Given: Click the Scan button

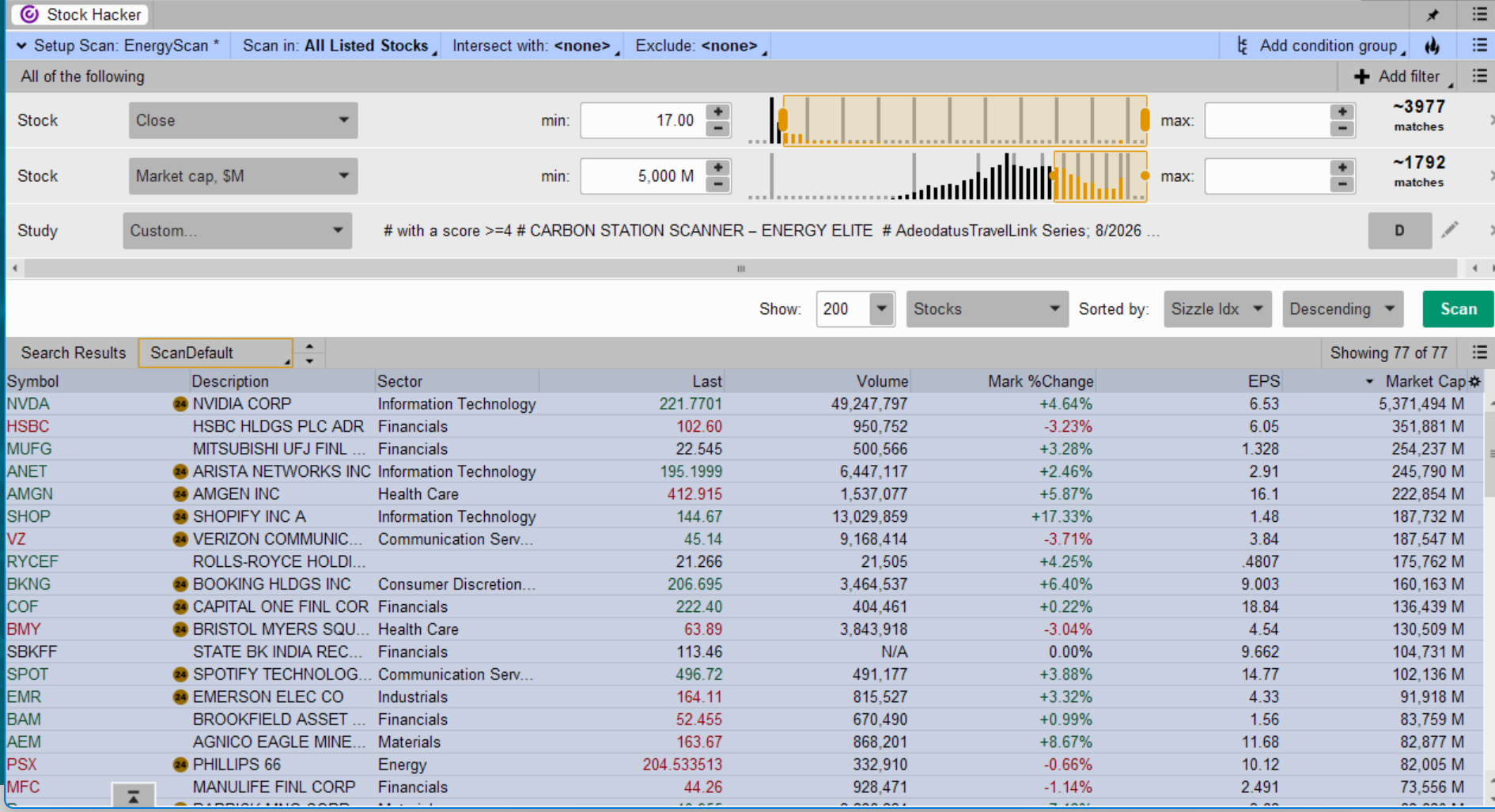Looking at the screenshot, I should [1458, 309].
